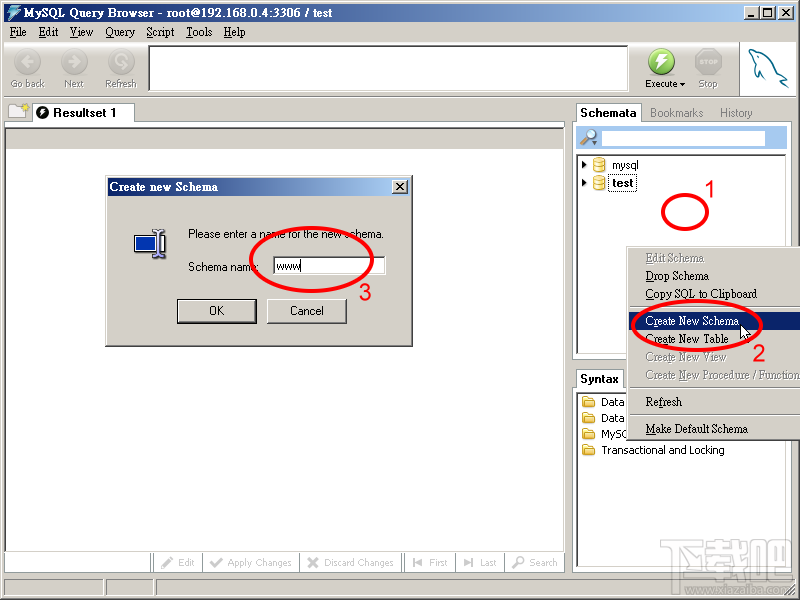Open the Query menu
Viewport: 800px width, 600px height.
120,32
